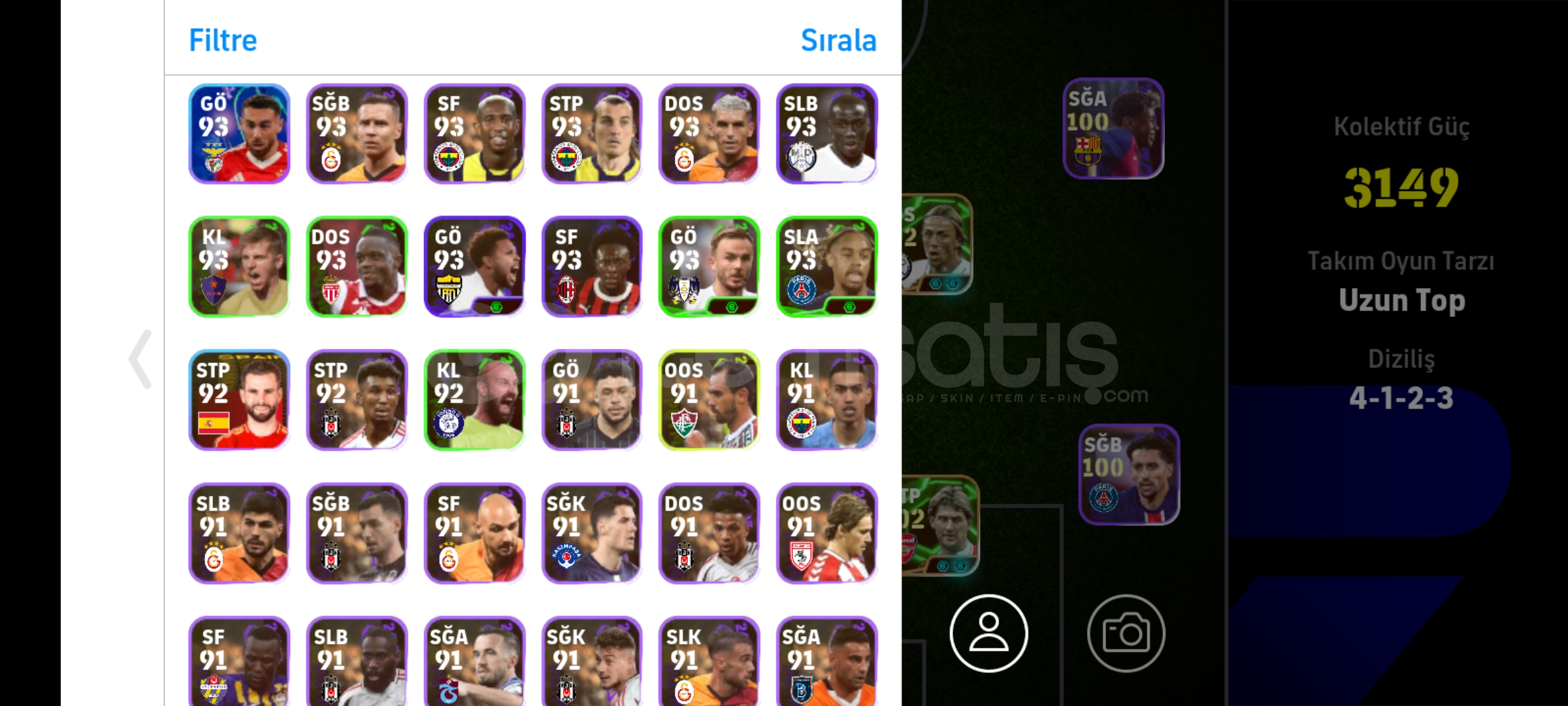
Task: Open the Filtre options
Action: coord(223,41)
